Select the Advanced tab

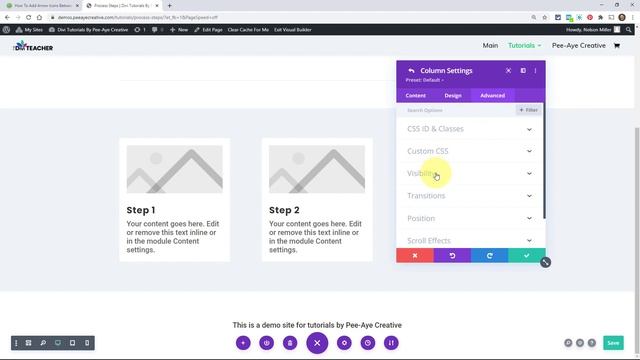point(492,96)
